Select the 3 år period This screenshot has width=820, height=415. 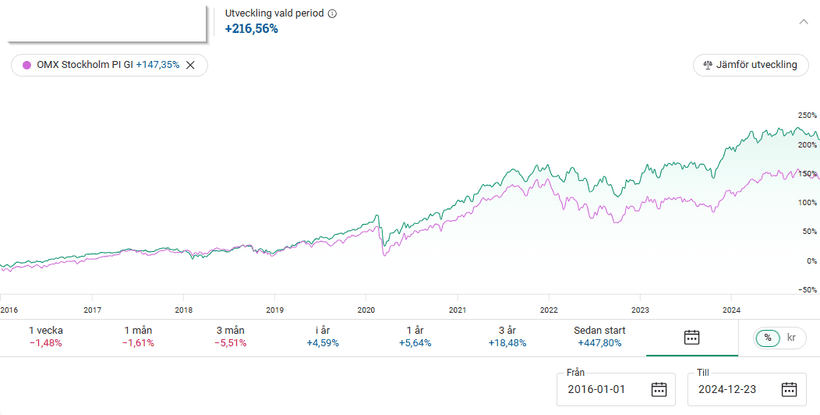(x=505, y=336)
